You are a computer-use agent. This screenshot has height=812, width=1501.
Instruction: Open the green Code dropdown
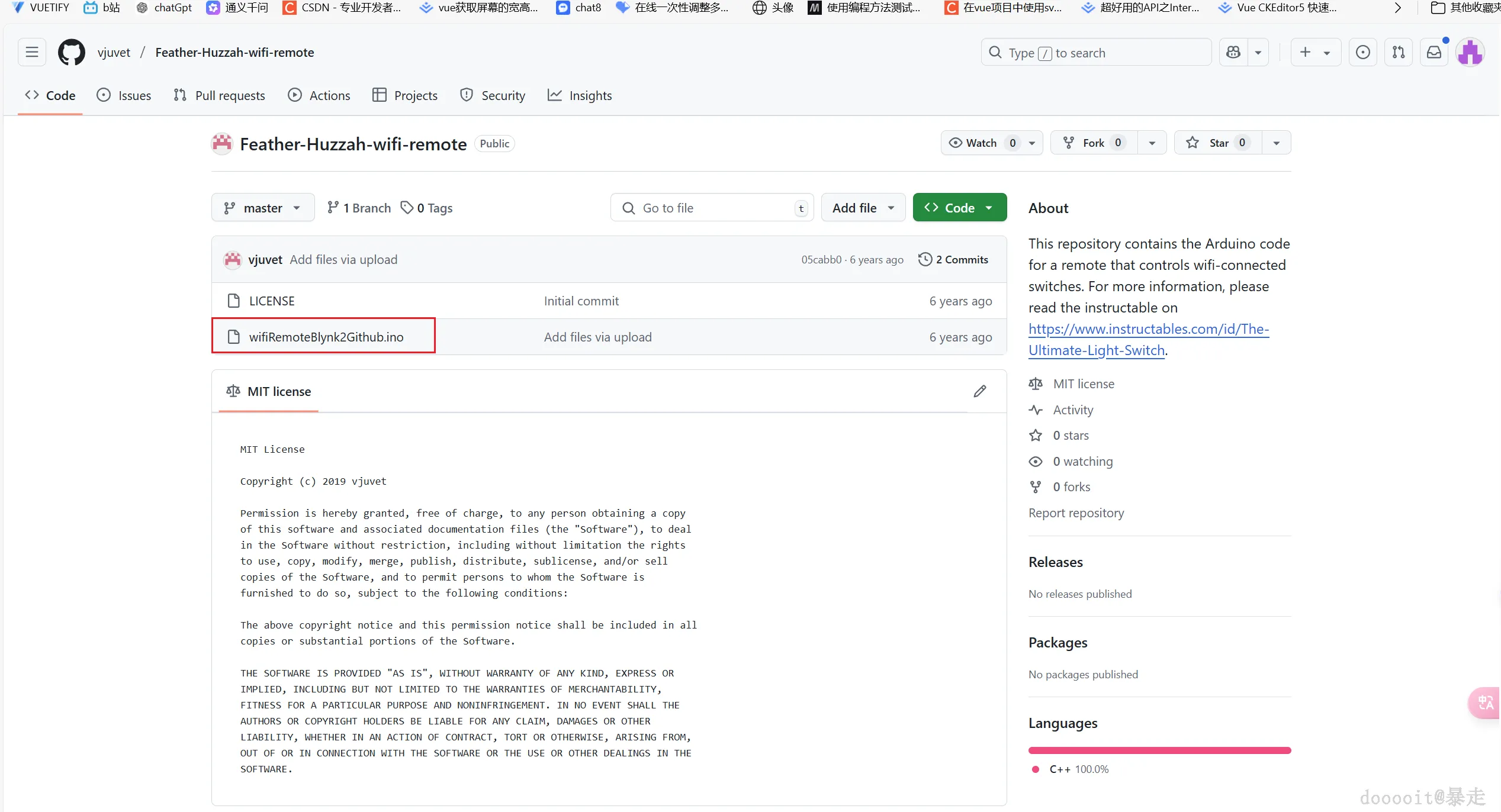(959, 208)
